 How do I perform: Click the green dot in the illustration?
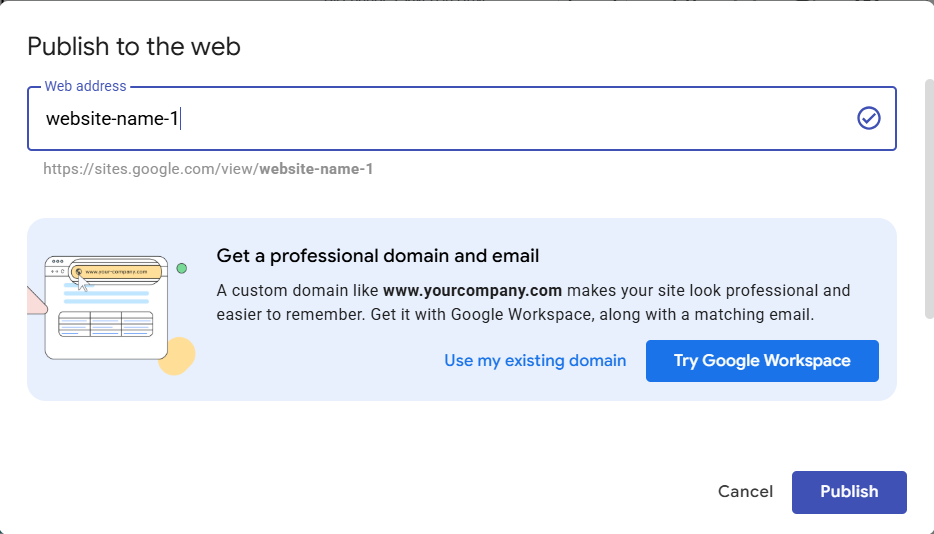coord(182,269)
